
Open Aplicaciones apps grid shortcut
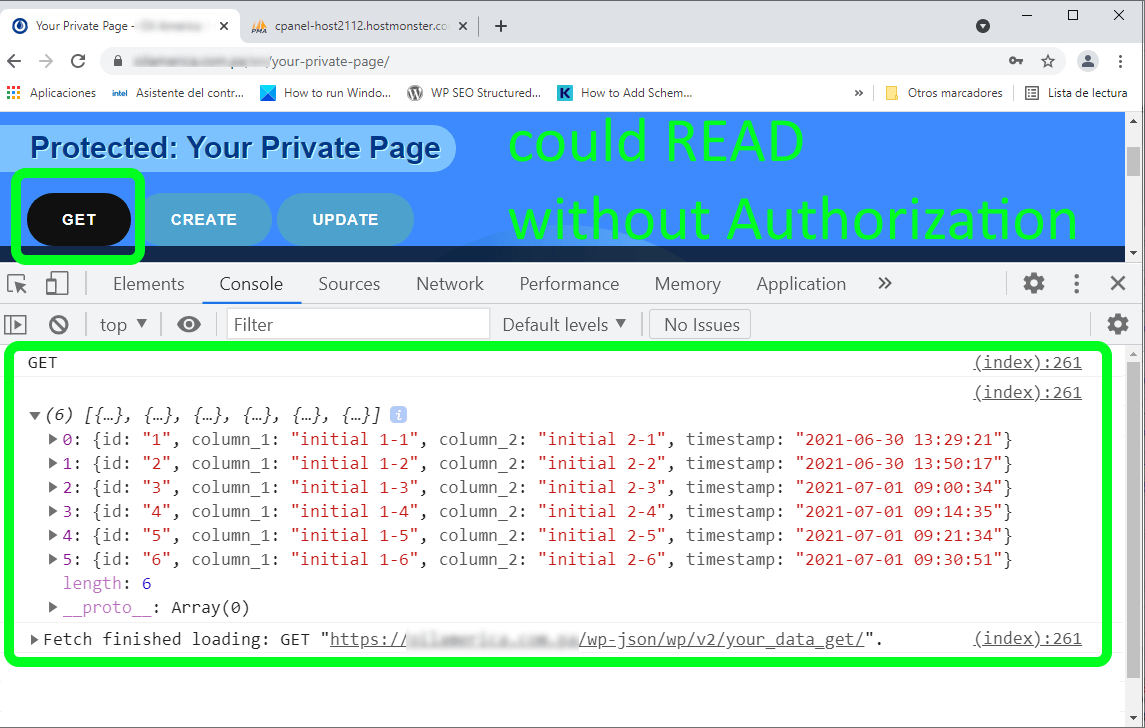click(x=51, y=93)
